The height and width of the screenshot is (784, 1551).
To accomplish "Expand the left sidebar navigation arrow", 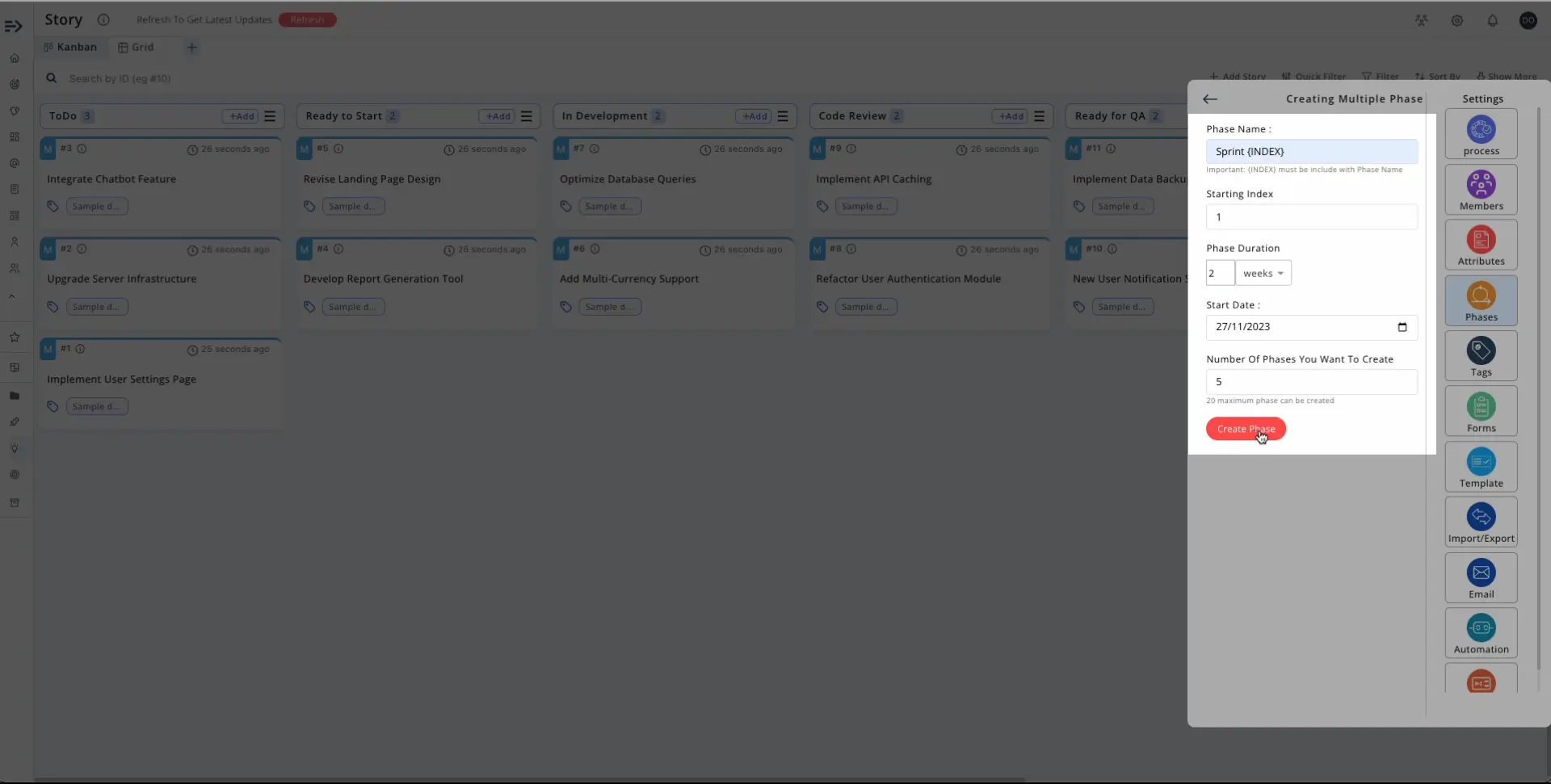I will coord(14,27).
